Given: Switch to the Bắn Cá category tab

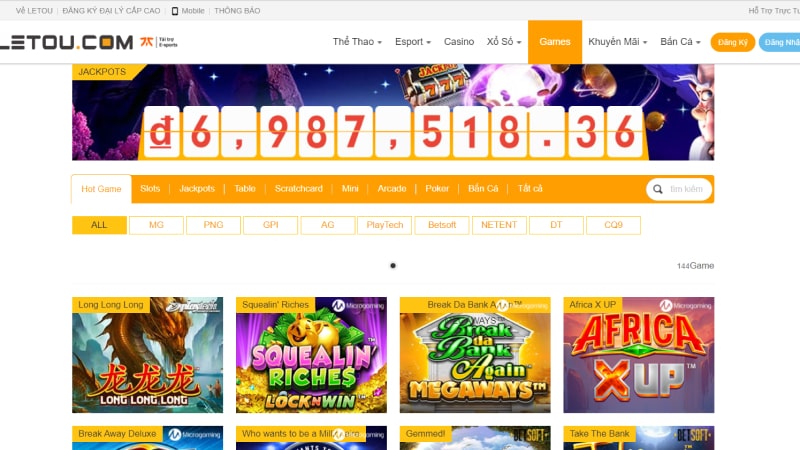Looking at the screenshot, I should pyautogui.click(x=483, y=189).
